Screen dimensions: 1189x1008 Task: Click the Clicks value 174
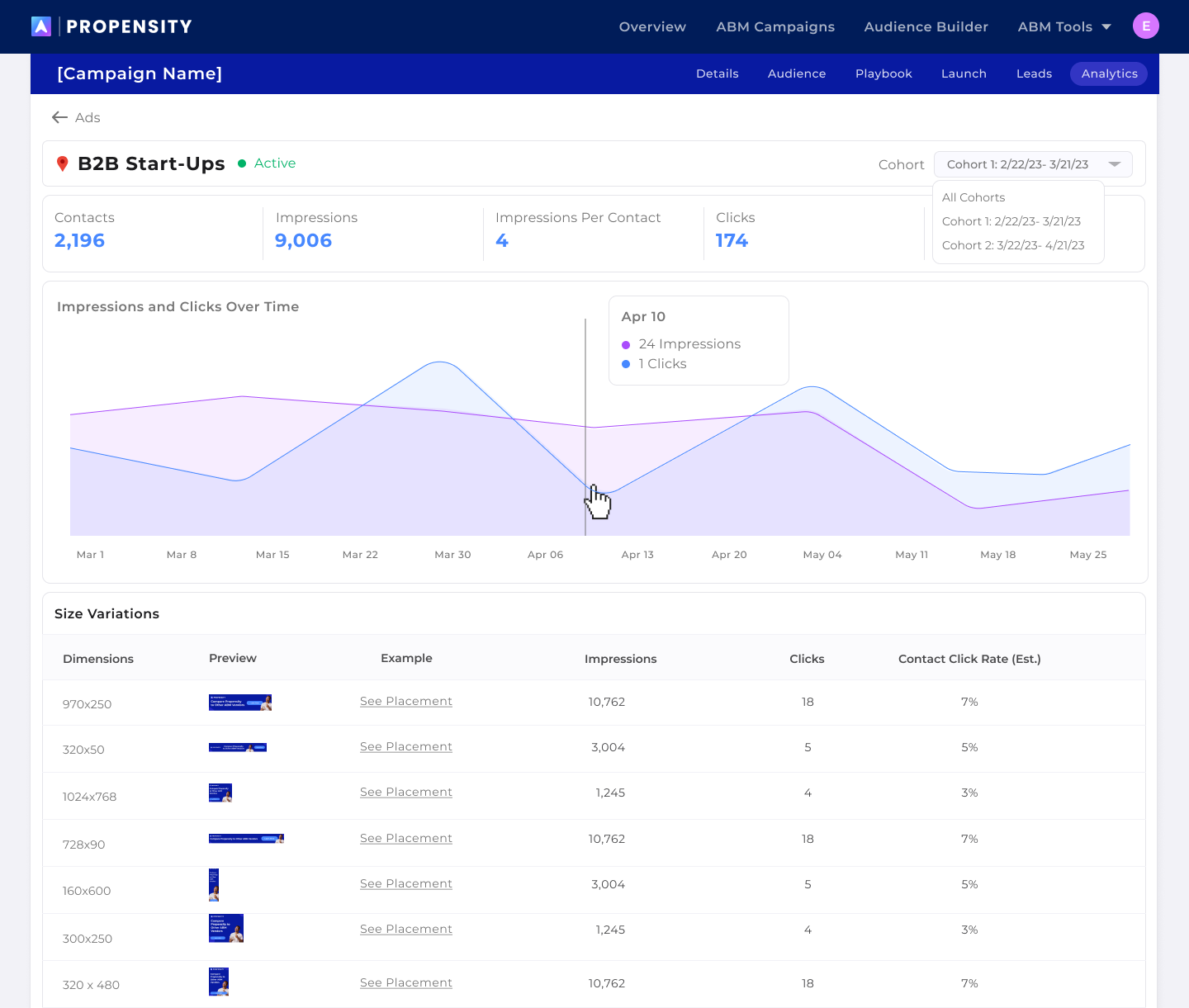732,240
